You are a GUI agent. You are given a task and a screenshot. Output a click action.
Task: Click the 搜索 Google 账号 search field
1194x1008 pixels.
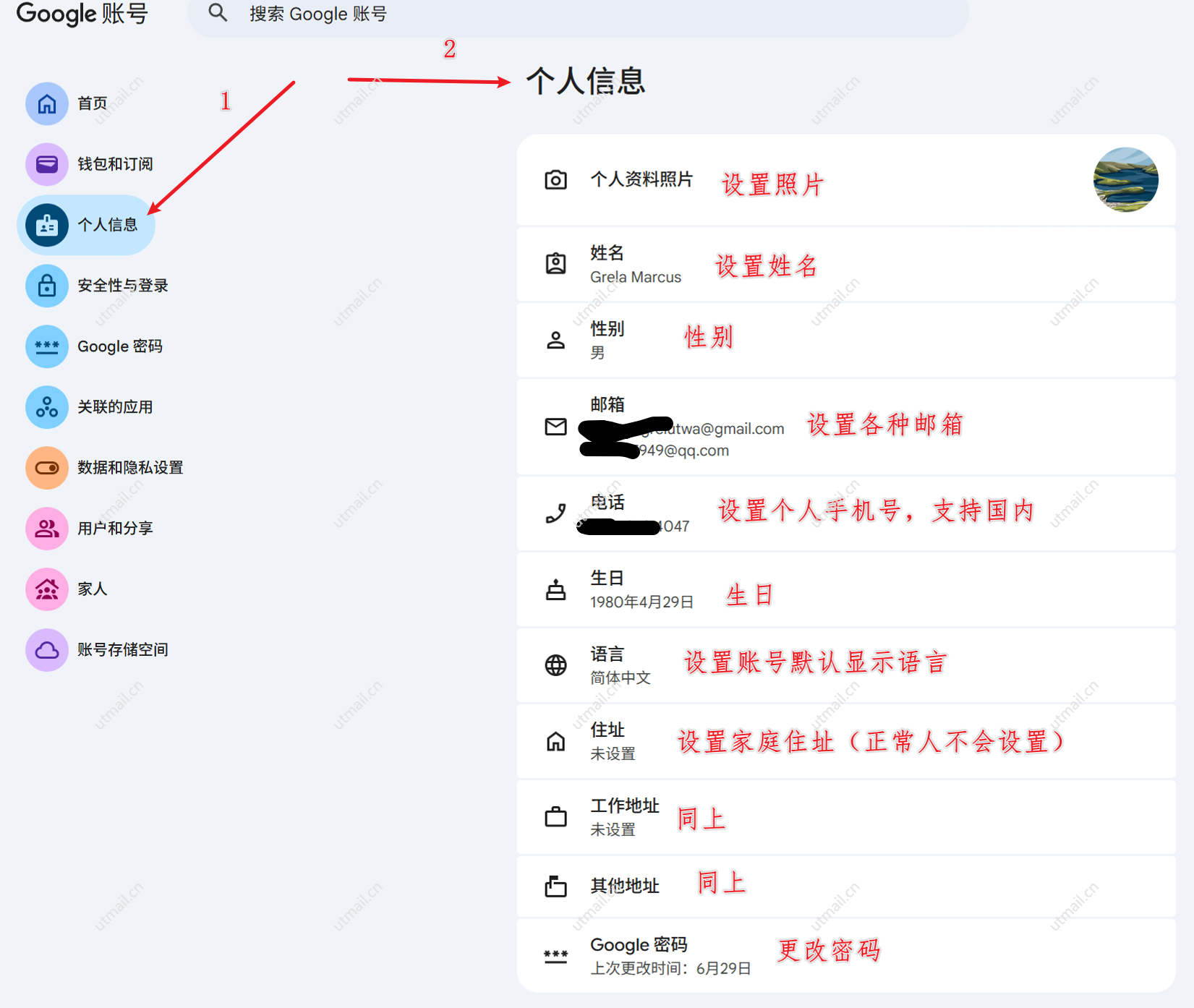(x=579, y=14)
